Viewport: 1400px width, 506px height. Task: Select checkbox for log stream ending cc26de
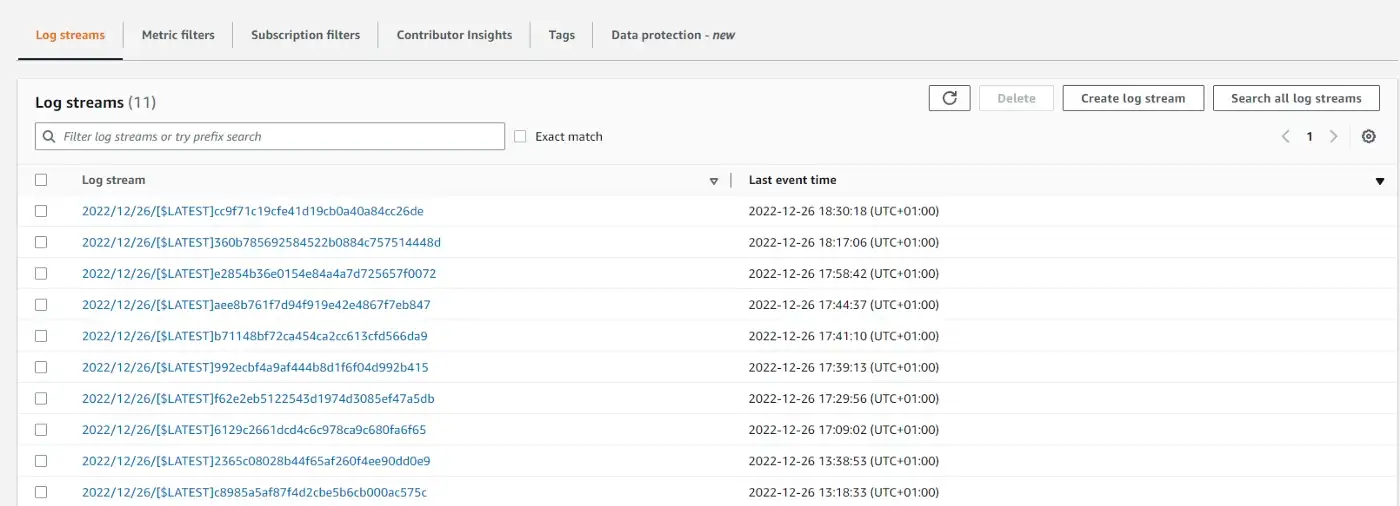point(41,211)
